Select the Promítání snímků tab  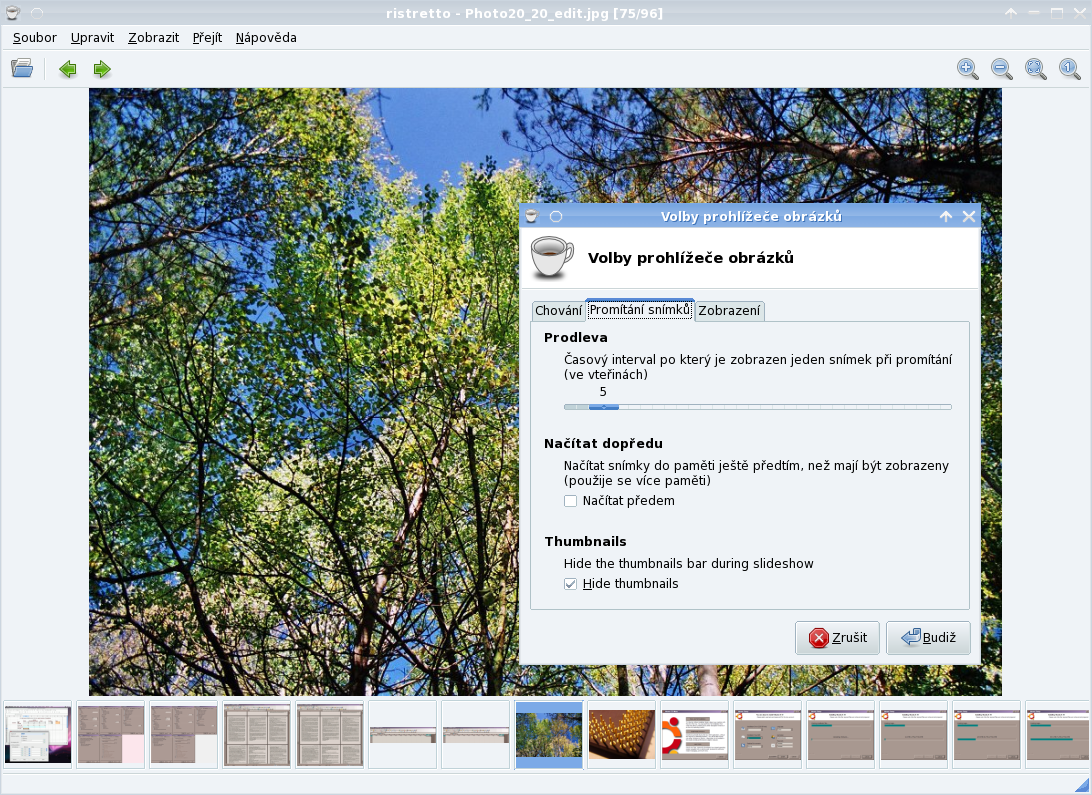[640, 309]
